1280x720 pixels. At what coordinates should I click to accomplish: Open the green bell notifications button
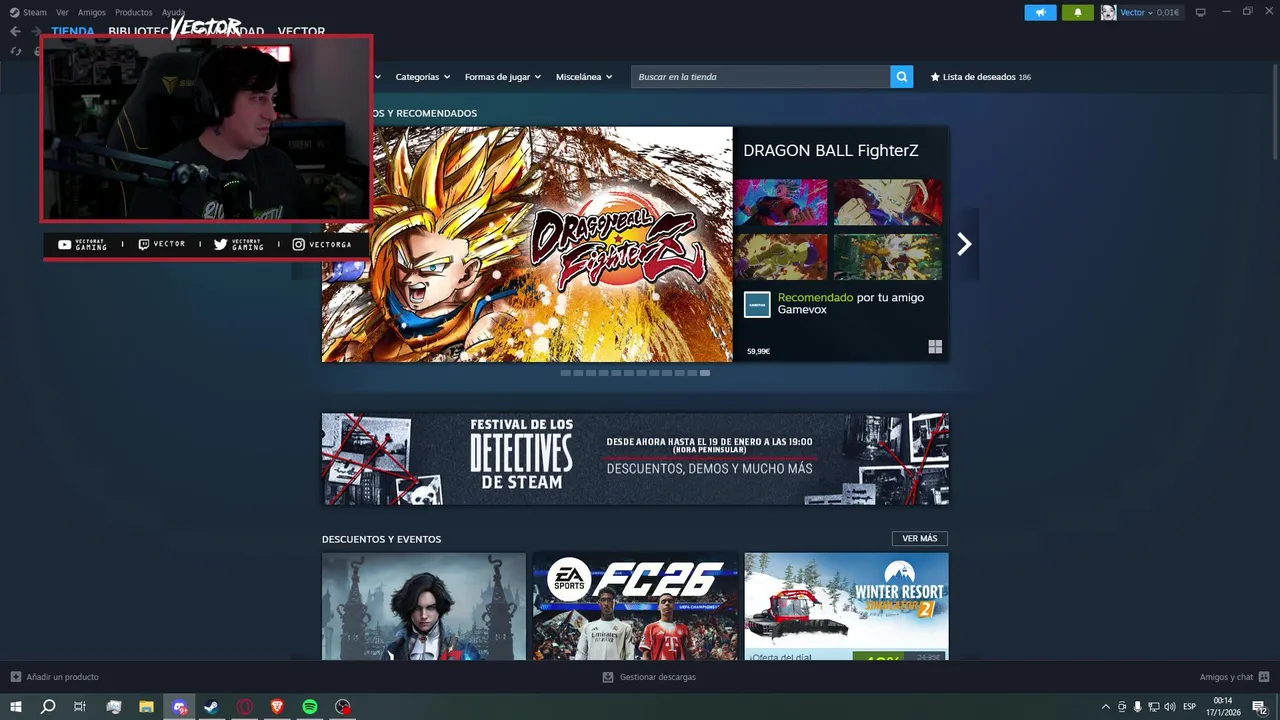click(1078, 12)
